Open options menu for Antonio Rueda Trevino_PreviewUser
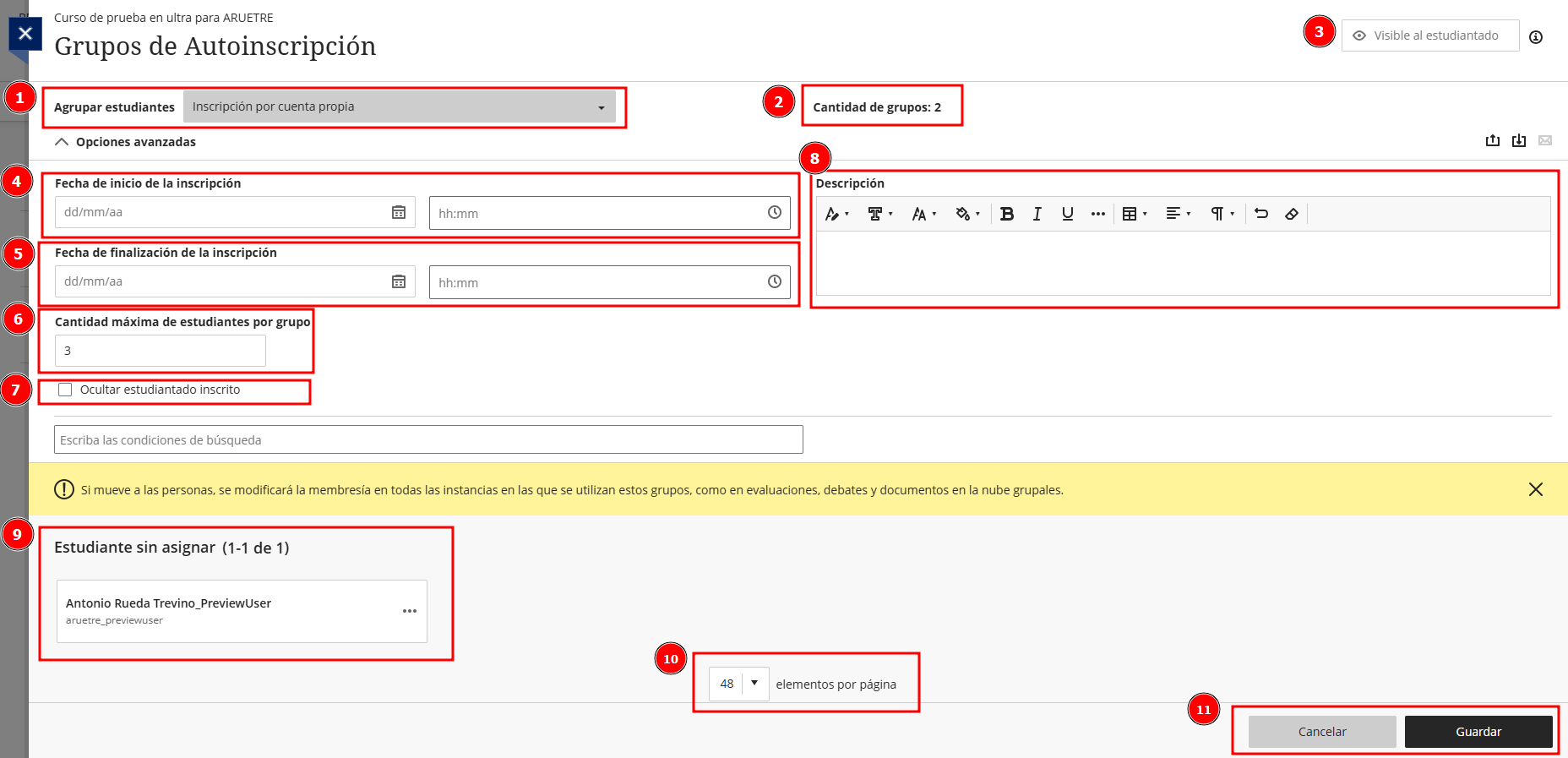This screenshot has width=1568, height=758. pyautogui.click(x=410, y=611)
